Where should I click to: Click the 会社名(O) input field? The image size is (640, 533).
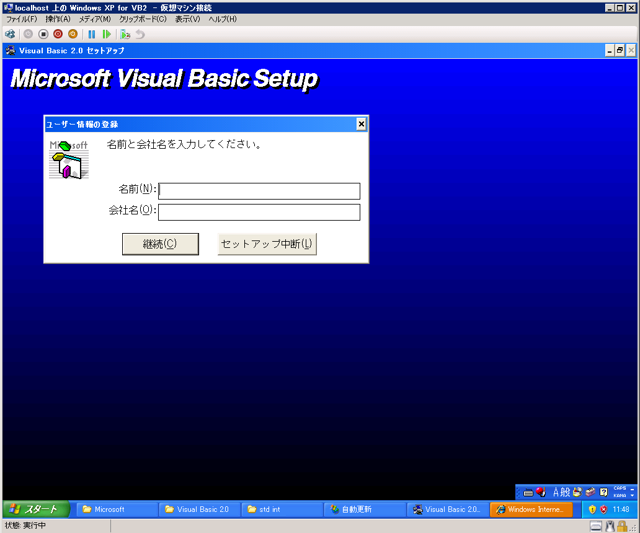(x=259, y=212)
